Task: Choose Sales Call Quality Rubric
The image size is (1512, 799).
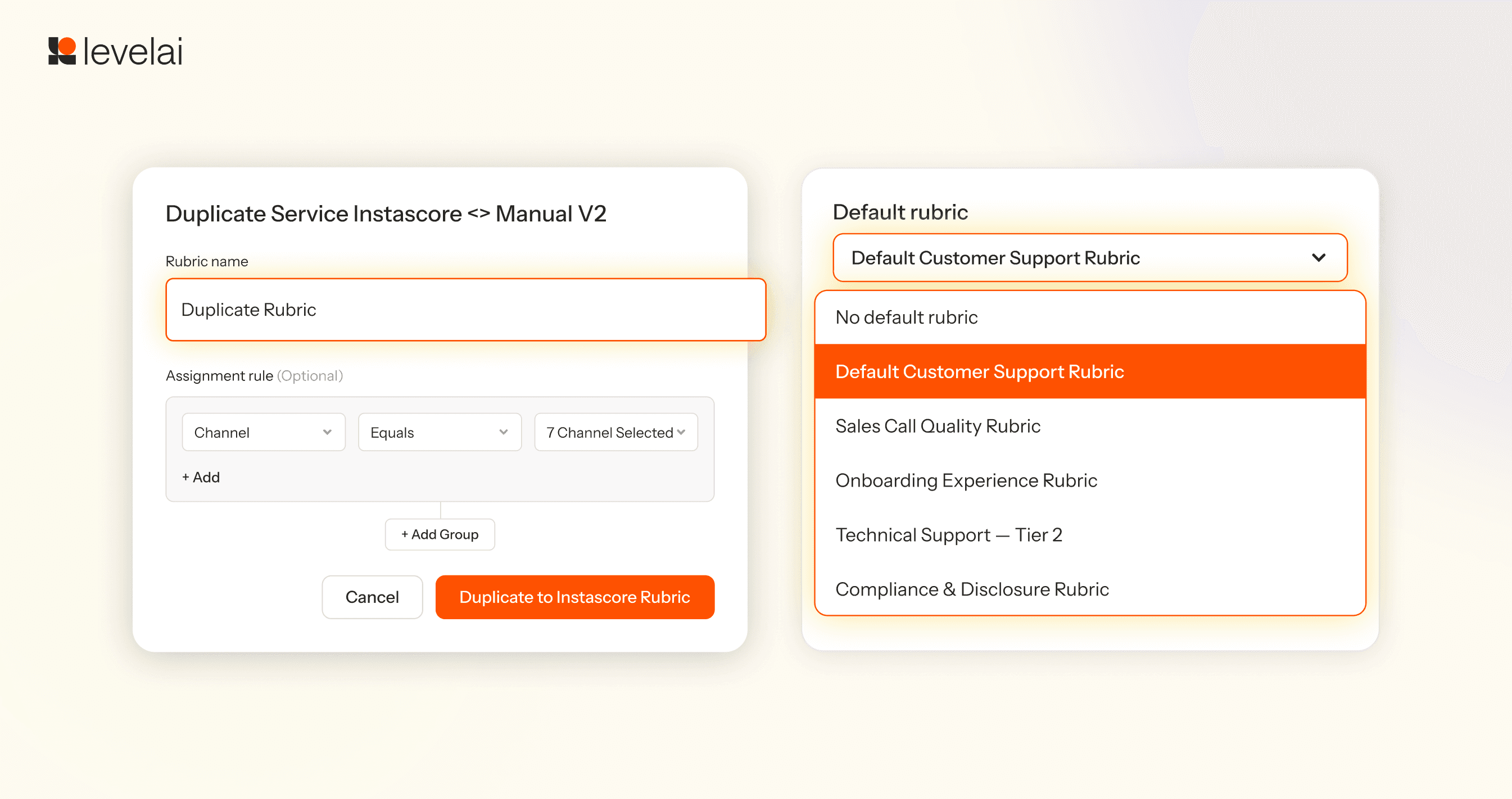Action: (x=1090, y=426)
